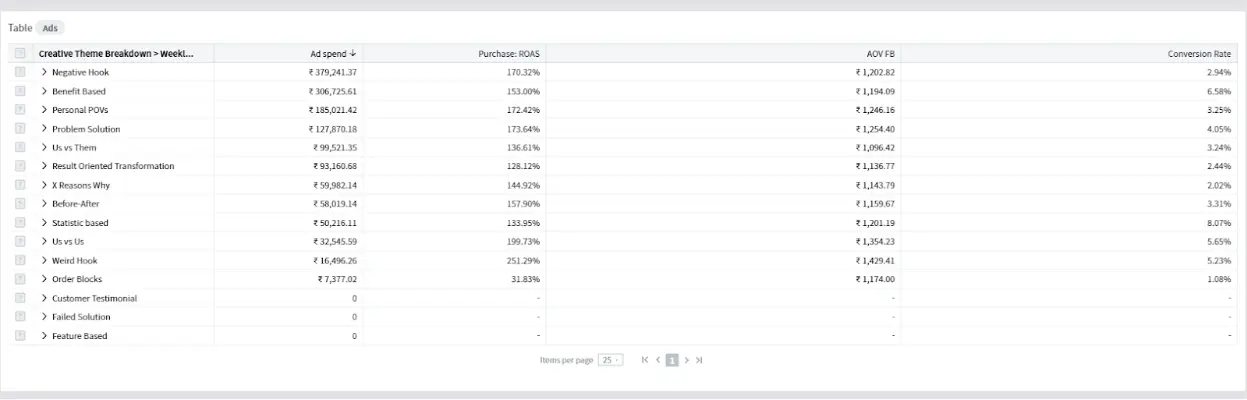Expand the Statistic based row
The height and width of the screenshot is (400, 1247).
click(x=44, y=223)
